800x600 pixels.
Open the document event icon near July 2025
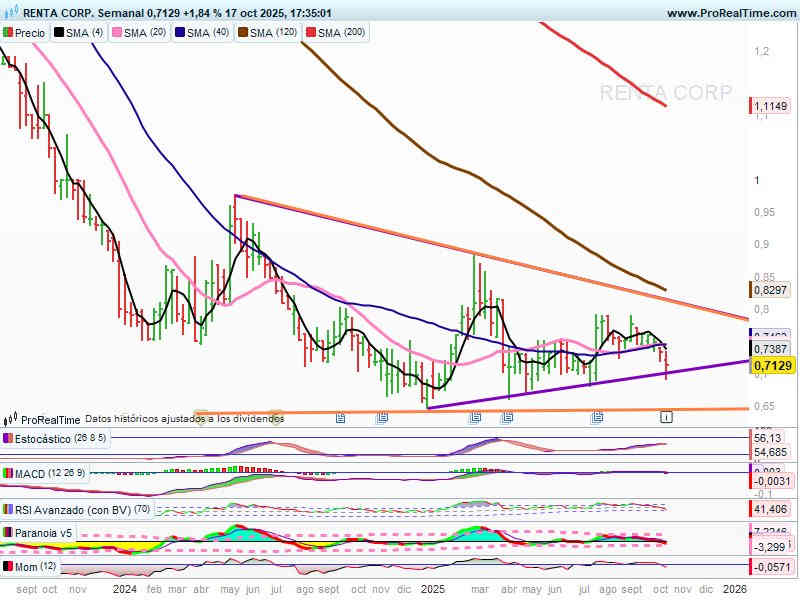pyautogui.click(x=596, y=416)
